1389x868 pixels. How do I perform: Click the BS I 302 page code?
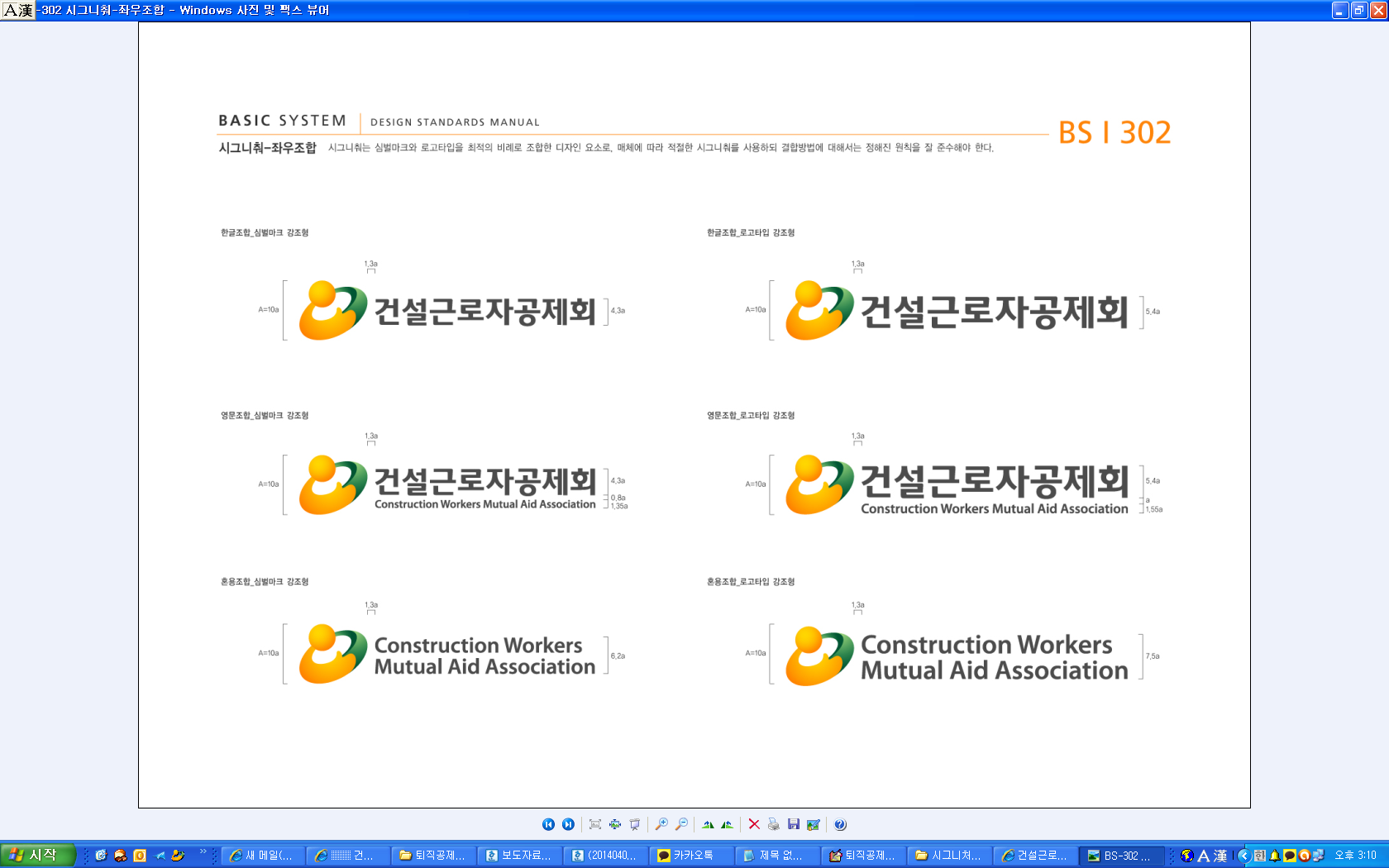[x=1115, y=132]
